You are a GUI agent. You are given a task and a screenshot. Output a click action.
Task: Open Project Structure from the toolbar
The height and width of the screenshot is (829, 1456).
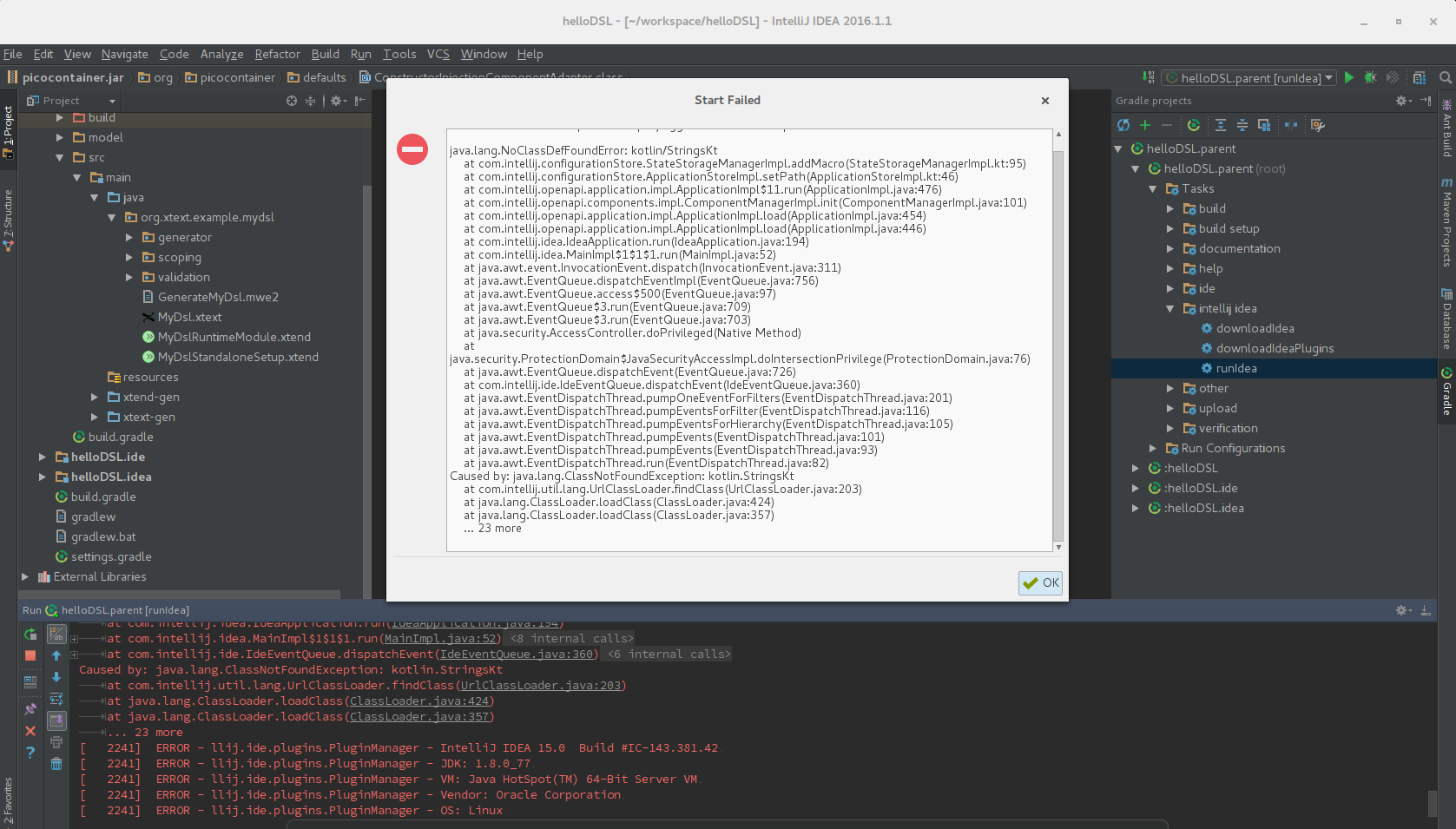click(1420, 77)
